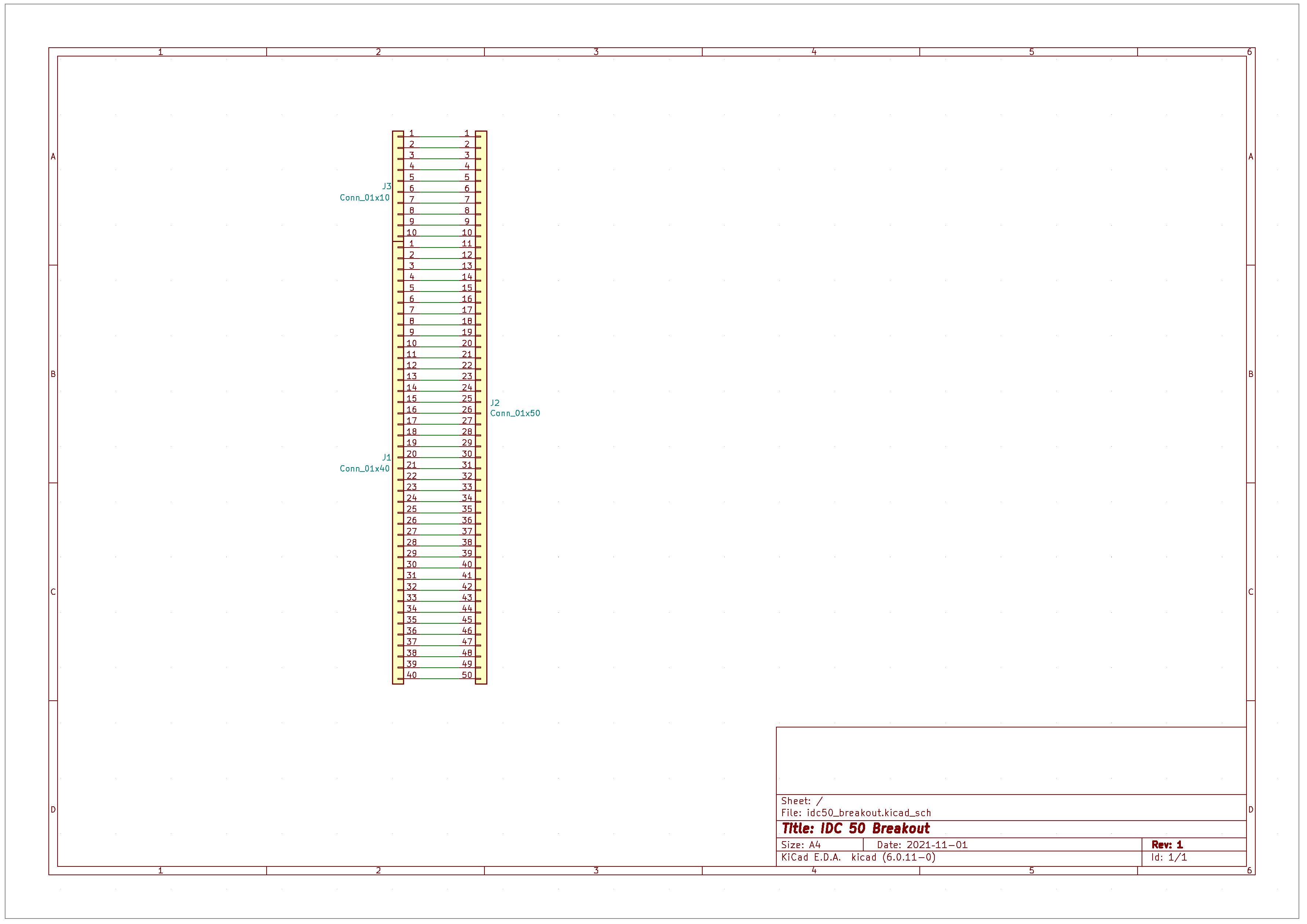Screen dimensions: 1307x924
Task: Select the Conn_01x50 value label
Action: 515,413
